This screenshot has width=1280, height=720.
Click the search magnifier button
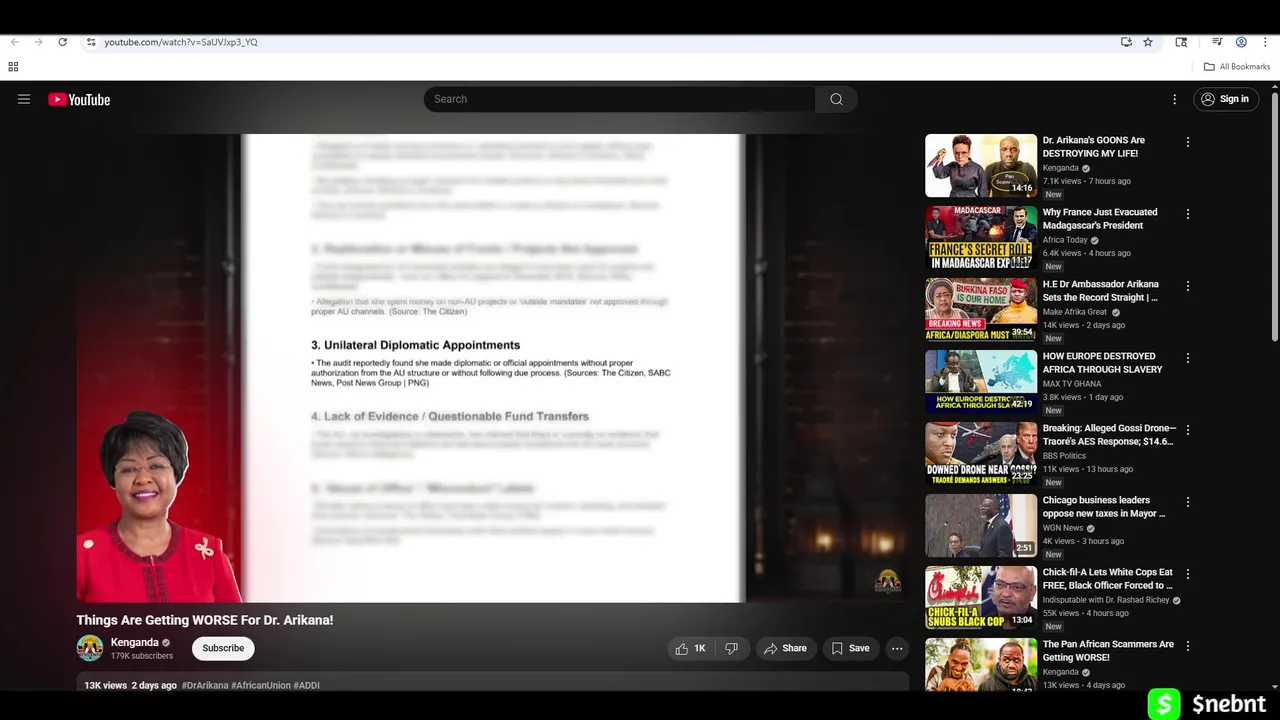click(836, 99)
